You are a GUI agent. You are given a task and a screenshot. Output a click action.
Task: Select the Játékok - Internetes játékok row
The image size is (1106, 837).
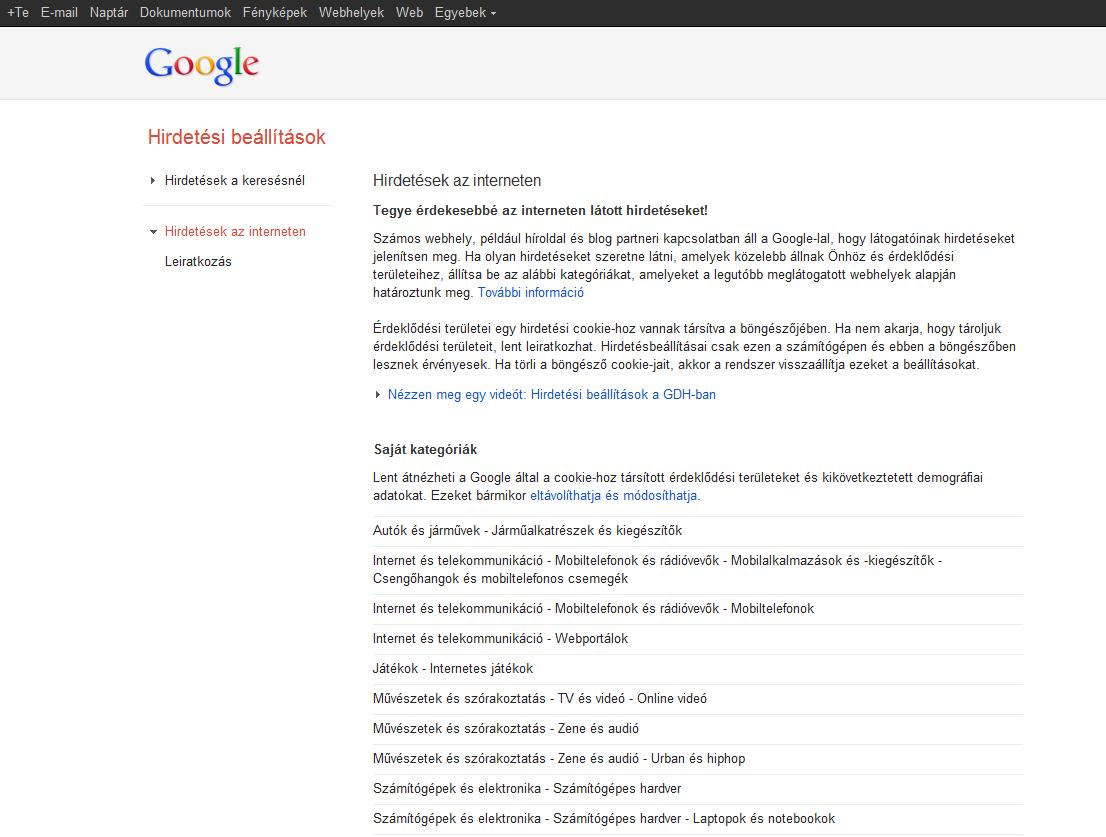pos(698,668)
